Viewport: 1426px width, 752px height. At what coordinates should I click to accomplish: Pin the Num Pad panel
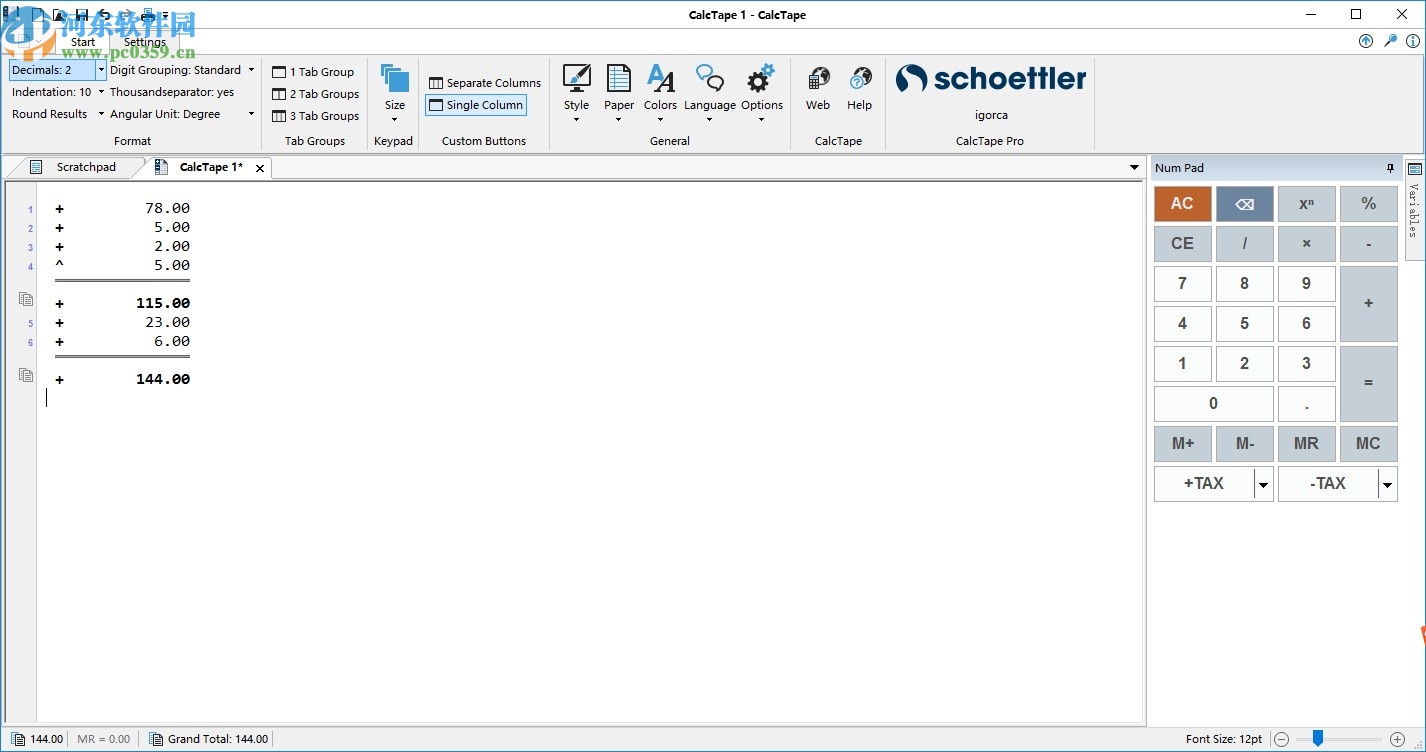click(x=1391, y=167)
